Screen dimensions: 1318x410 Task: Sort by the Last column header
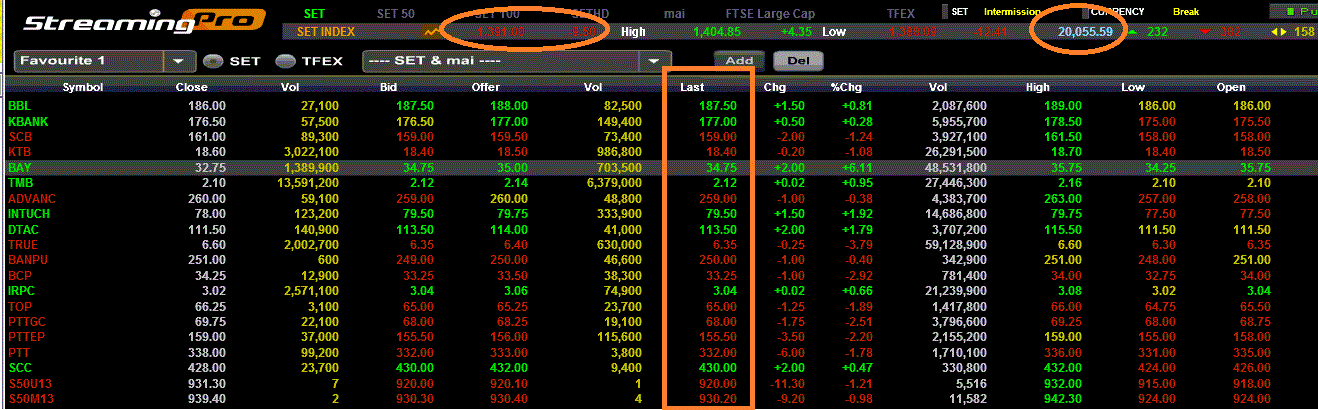[692, 87]
